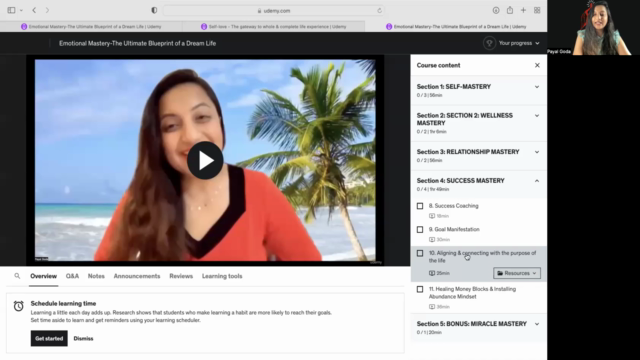Go back in Safari
640x360 pixels.
click(34, 10)
